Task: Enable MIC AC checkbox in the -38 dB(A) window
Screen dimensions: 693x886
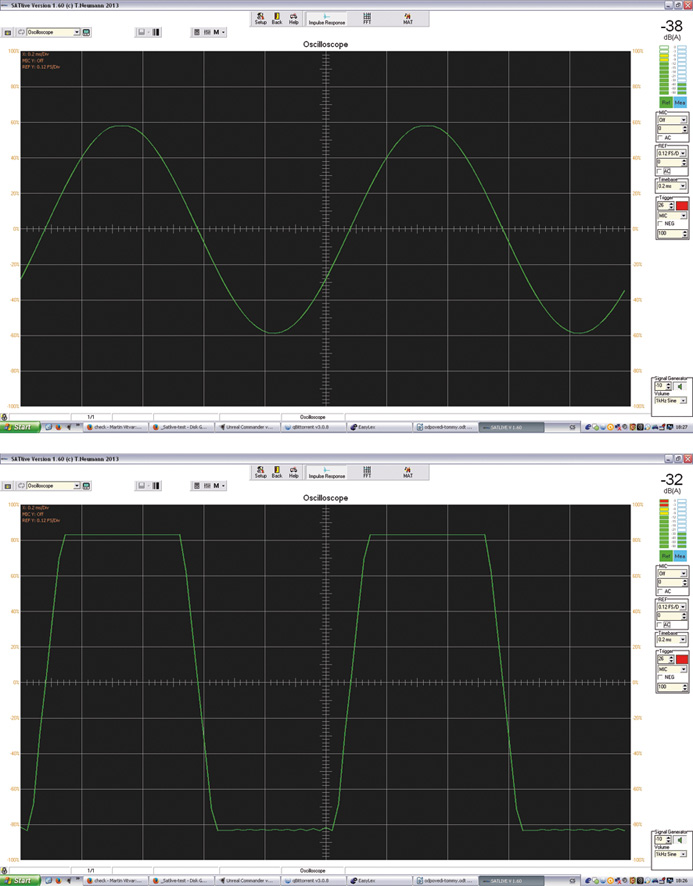Action: point(660,138)
